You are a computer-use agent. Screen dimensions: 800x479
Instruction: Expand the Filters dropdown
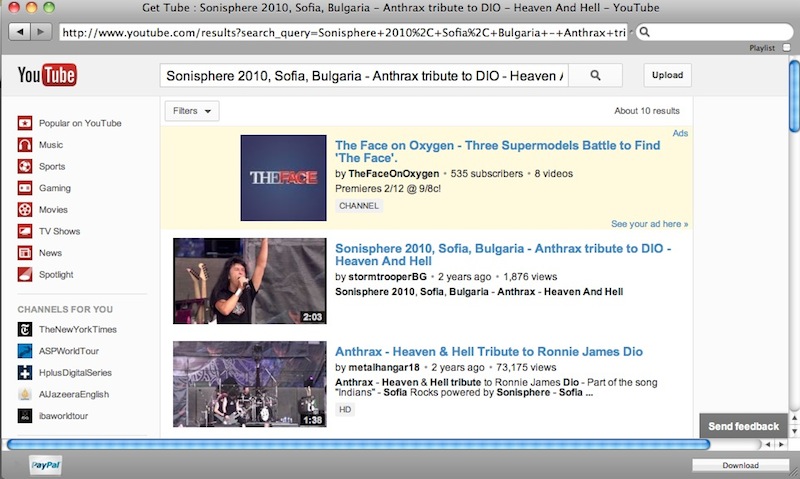[191, 111]
